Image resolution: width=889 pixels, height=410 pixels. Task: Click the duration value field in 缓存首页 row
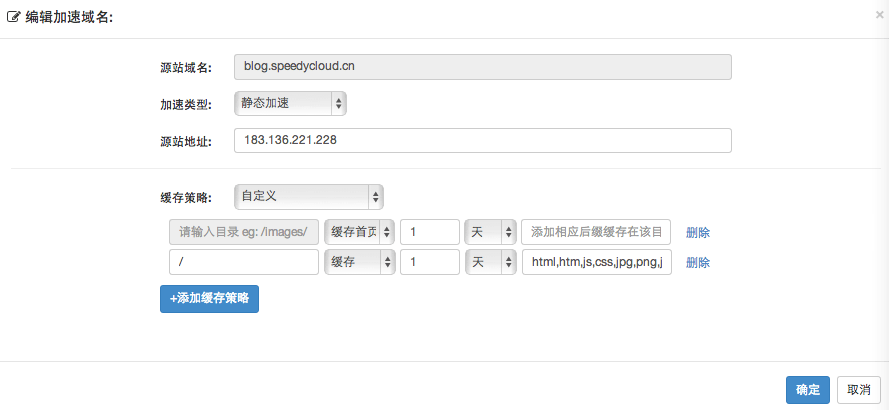tap(429, 232)
